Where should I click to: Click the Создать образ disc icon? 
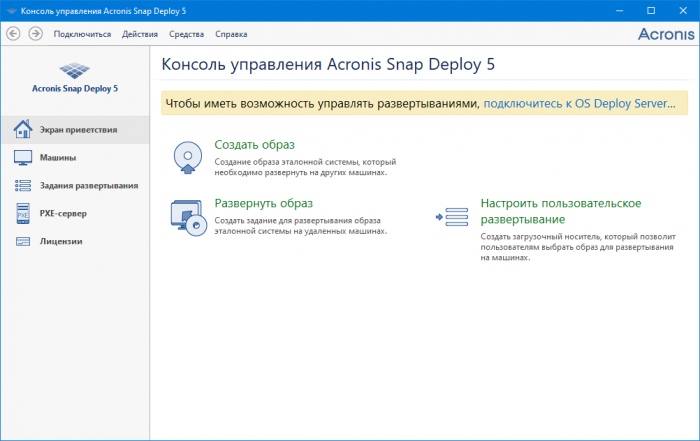pyautogui.click(x=188, y=157)
